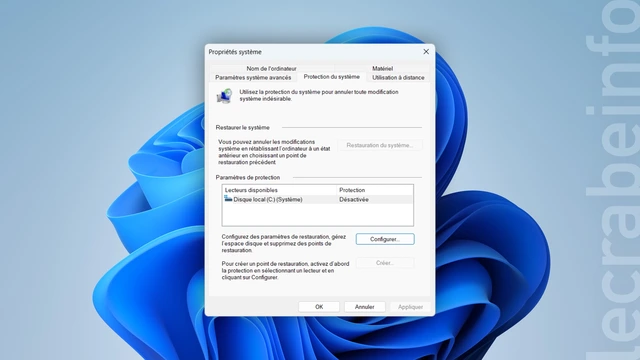Image resolution: width=640 pixels, height=360 pixels.
Task: Close the Propriétés système dialog
Action: 426,51
